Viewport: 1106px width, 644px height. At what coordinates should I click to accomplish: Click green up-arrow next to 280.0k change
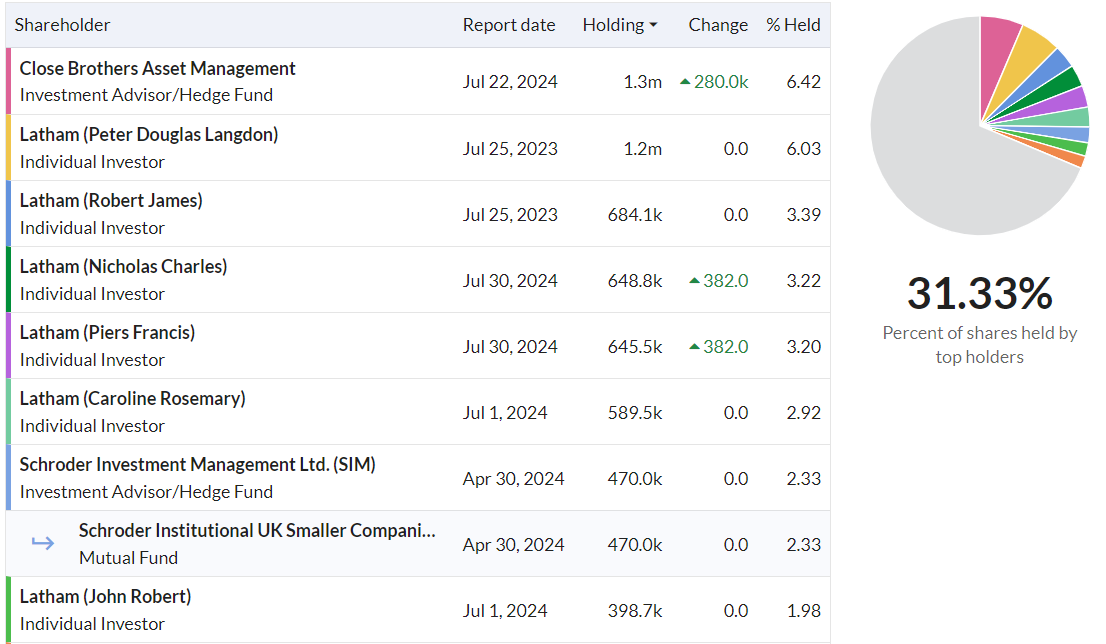coord(684,82)
